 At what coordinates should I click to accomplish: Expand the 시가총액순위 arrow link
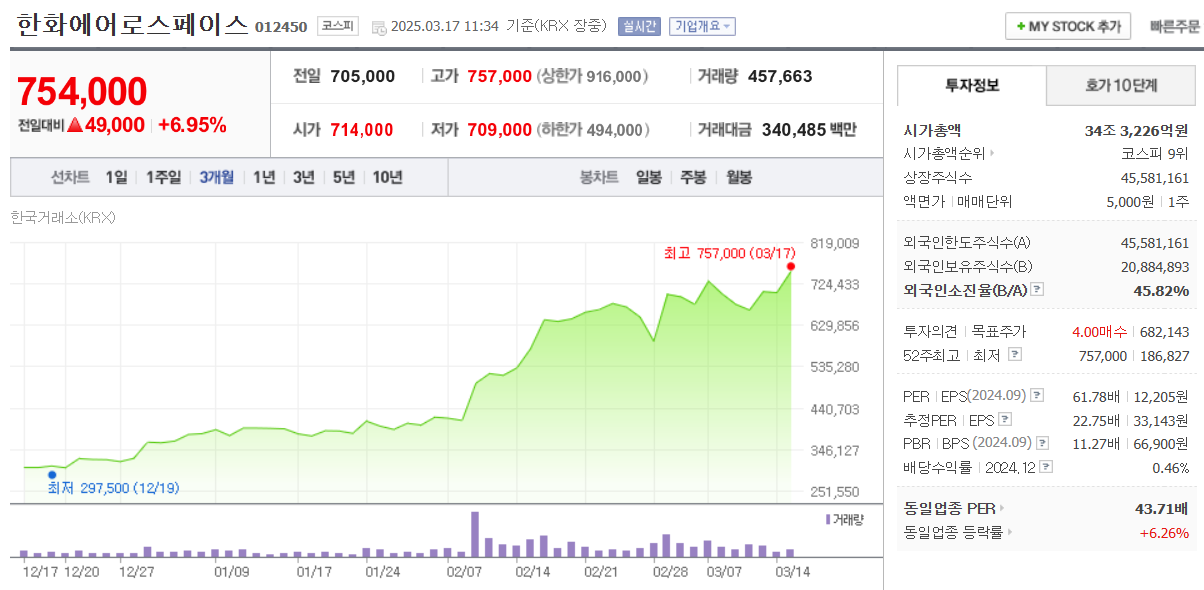click(x=992, y=154)
